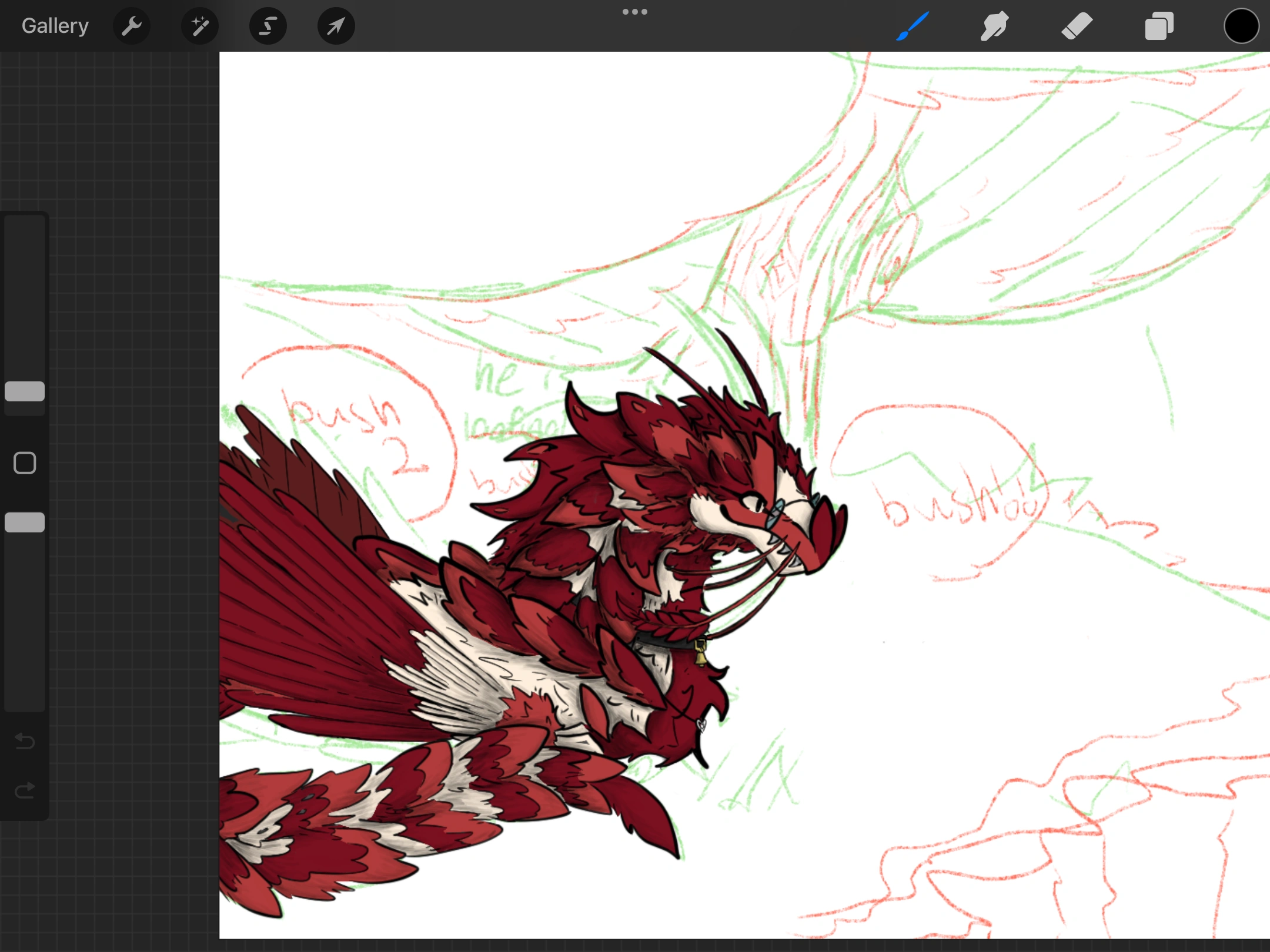Open the Actions menu with the wrench icon

pos(132,25)
